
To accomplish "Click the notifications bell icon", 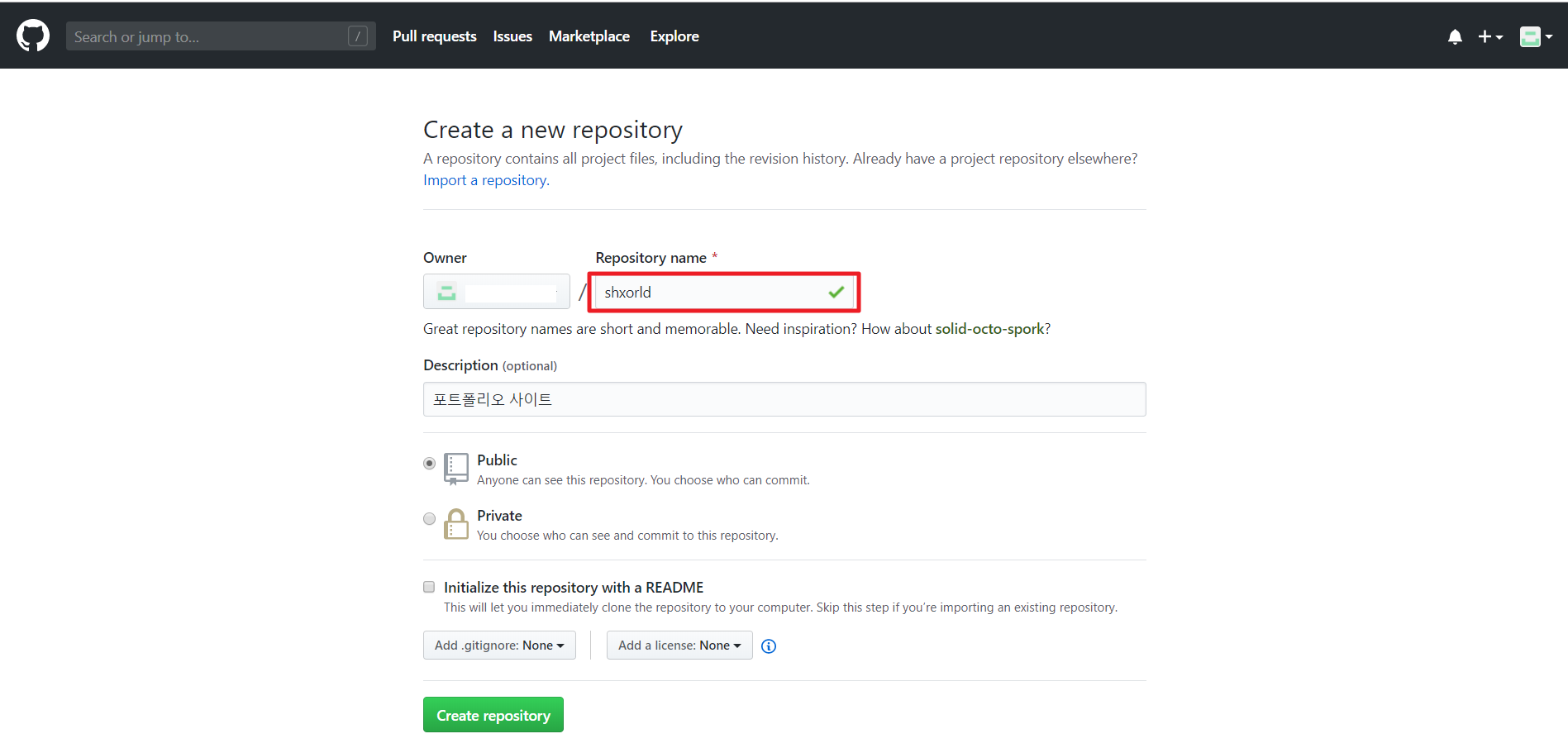I will click(1455, 36).
